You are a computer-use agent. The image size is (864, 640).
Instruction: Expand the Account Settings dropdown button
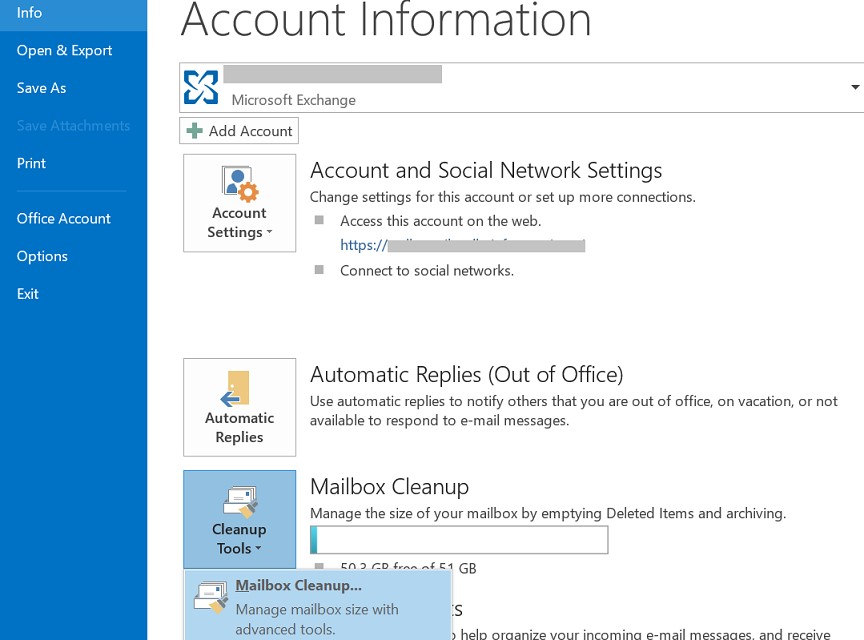tap(240, 203)
